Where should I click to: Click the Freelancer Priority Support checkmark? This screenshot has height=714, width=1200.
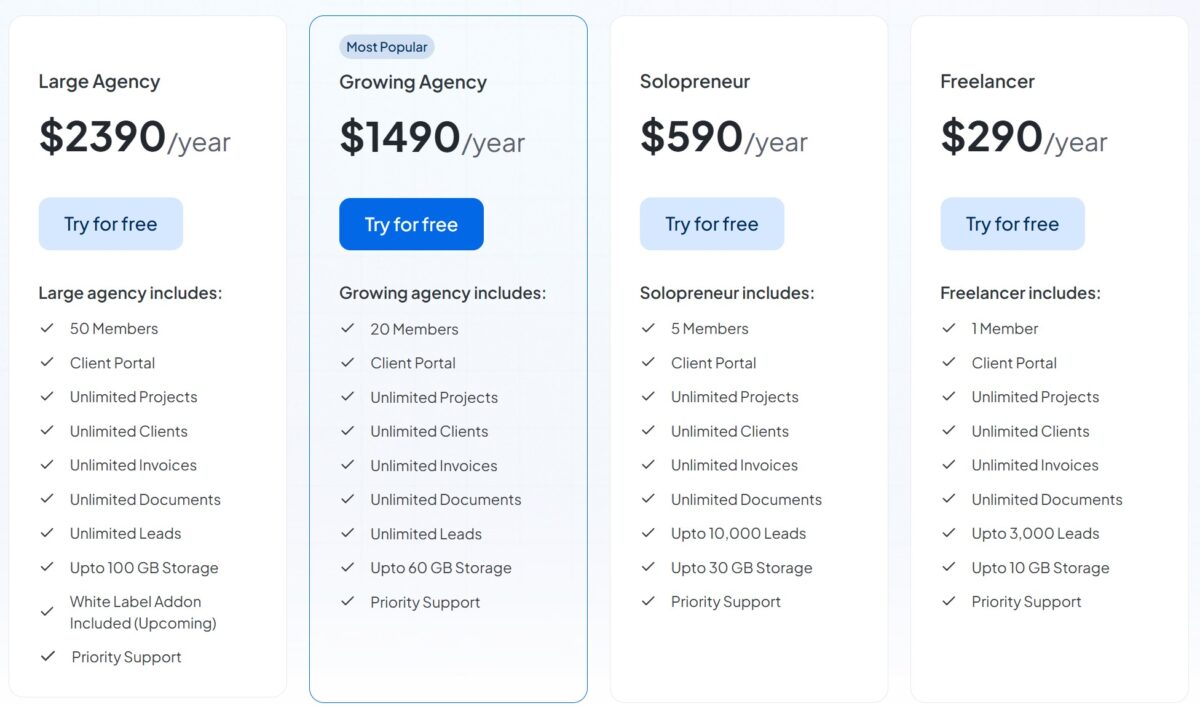click(949, 601)
